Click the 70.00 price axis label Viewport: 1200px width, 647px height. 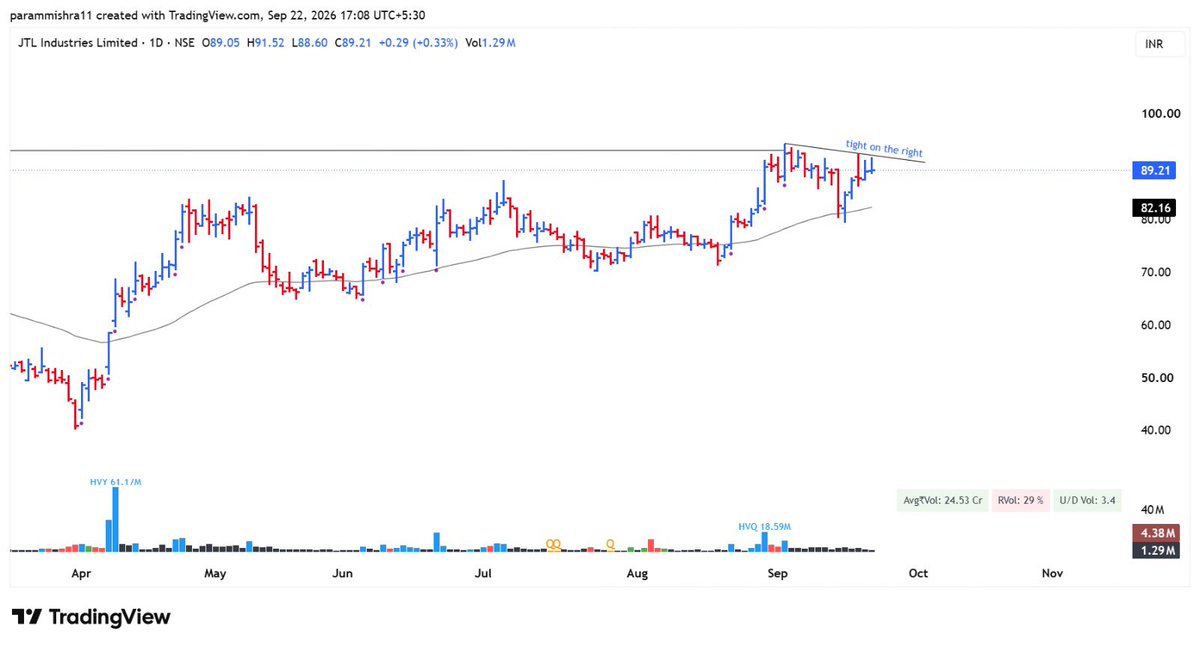tap(1158, 272)
